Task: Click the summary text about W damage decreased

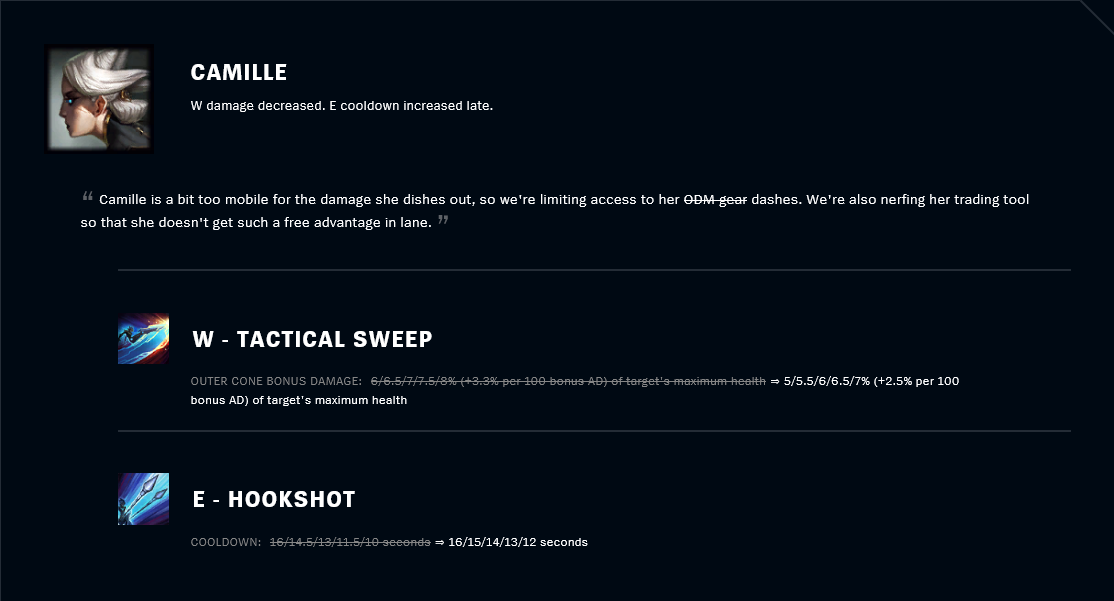Action: click(342, 106)
